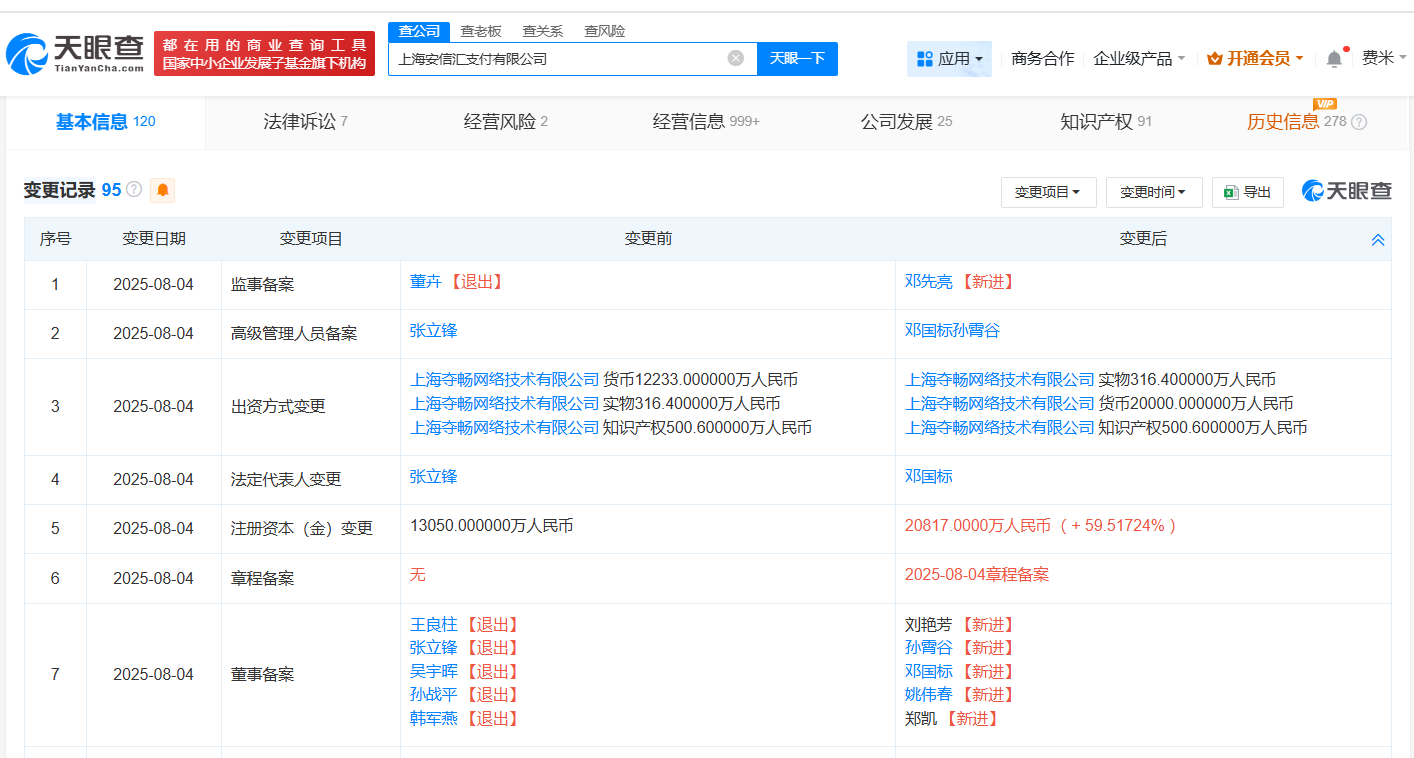
Task: Open the notification bell in the header
Action: pyautogui.click(x=1334, y=59)
